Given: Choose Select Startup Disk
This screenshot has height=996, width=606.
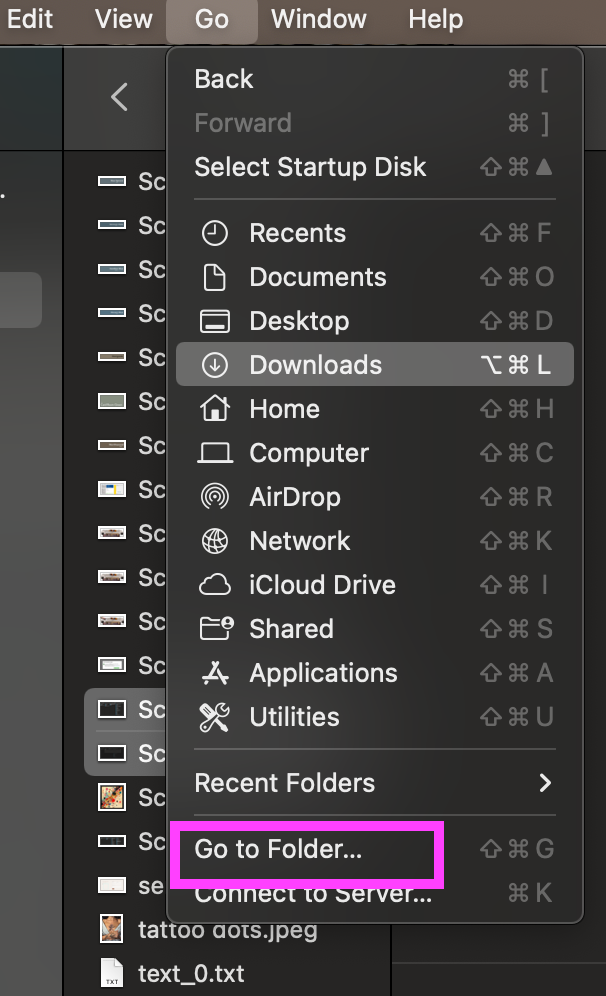Looking at the screenshot, I should point(310,167).
